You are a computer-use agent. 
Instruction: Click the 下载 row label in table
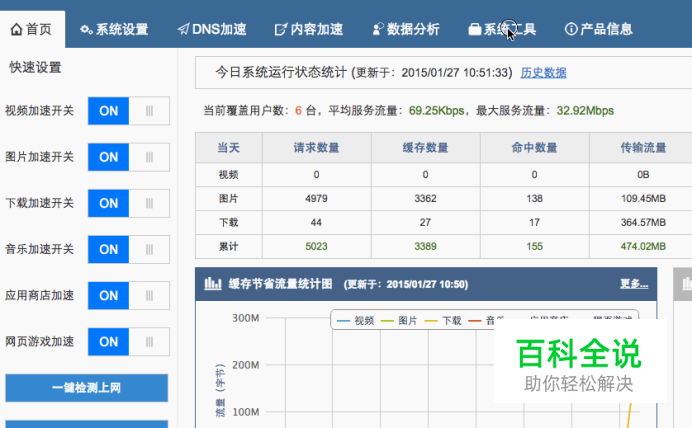(229, 222)
